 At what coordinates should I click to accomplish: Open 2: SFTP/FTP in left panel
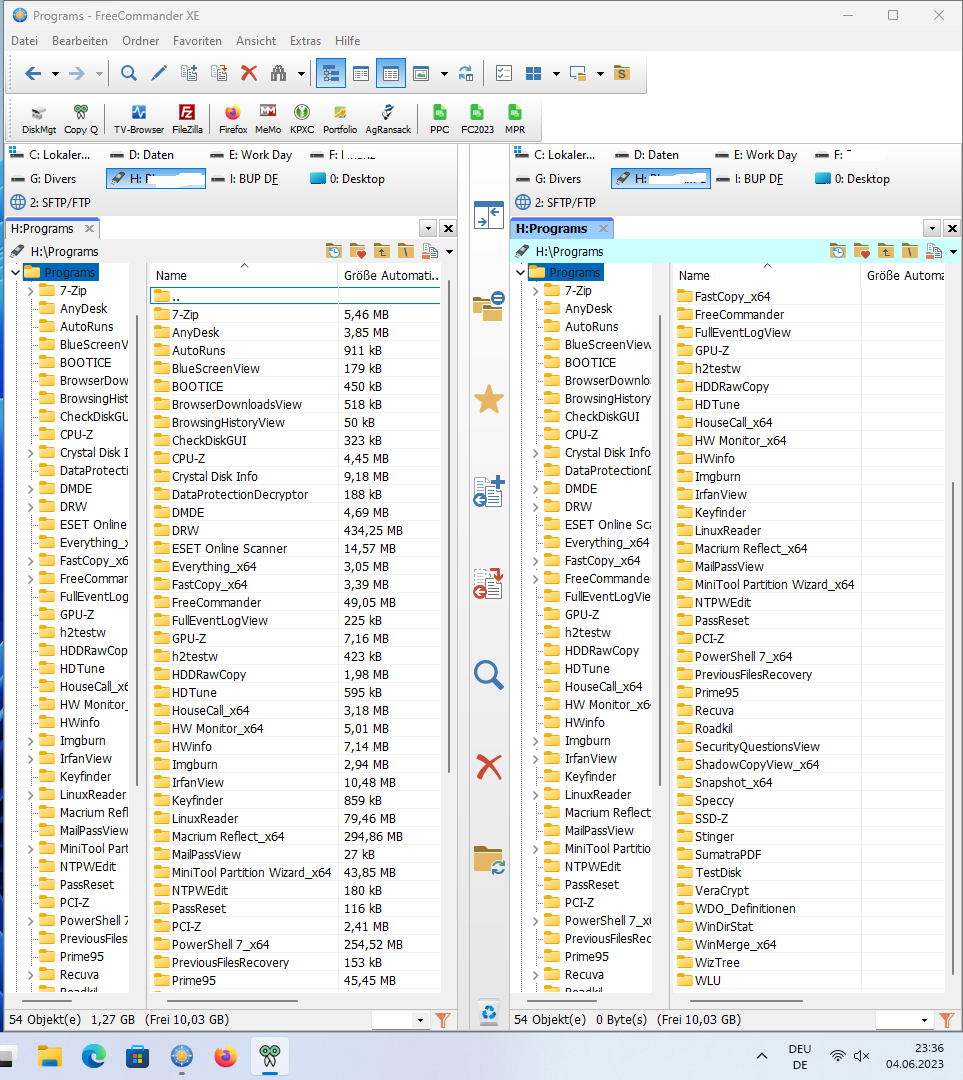pos(51,202)
